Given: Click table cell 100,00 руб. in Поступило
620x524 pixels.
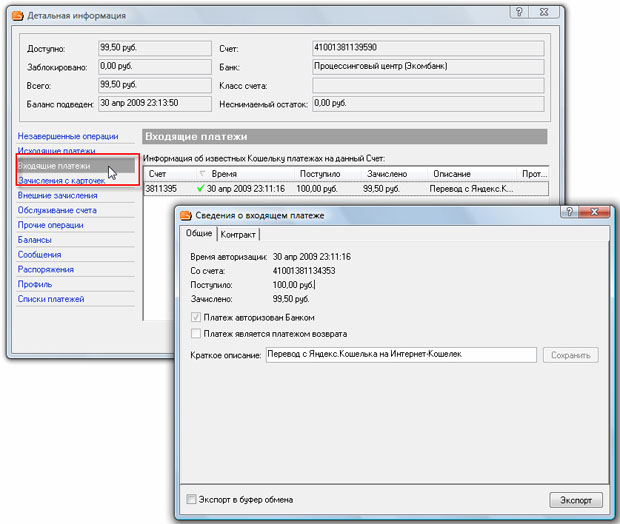Looking at the screenshot, I should 317,189.
